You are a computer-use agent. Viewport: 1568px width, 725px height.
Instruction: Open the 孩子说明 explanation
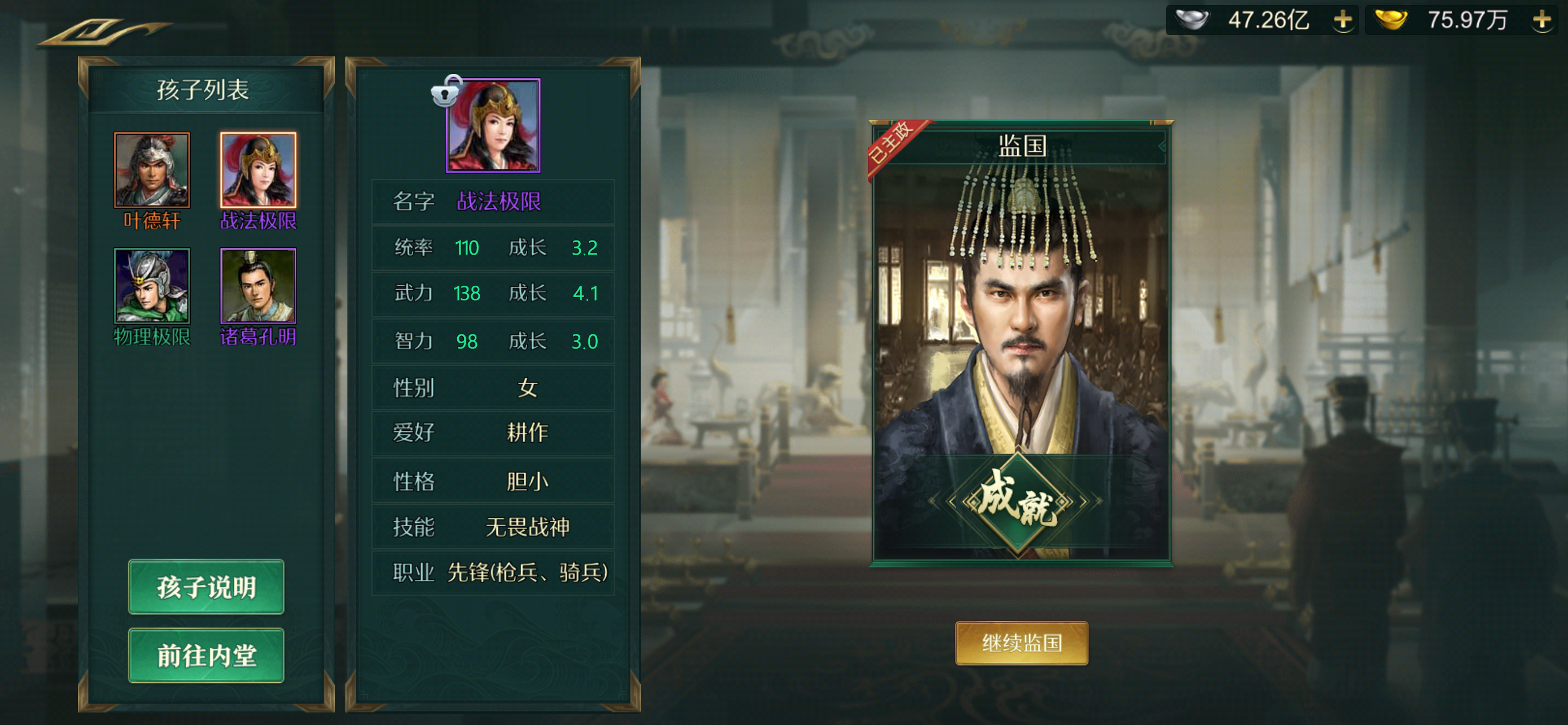click(x=207, y=587)
